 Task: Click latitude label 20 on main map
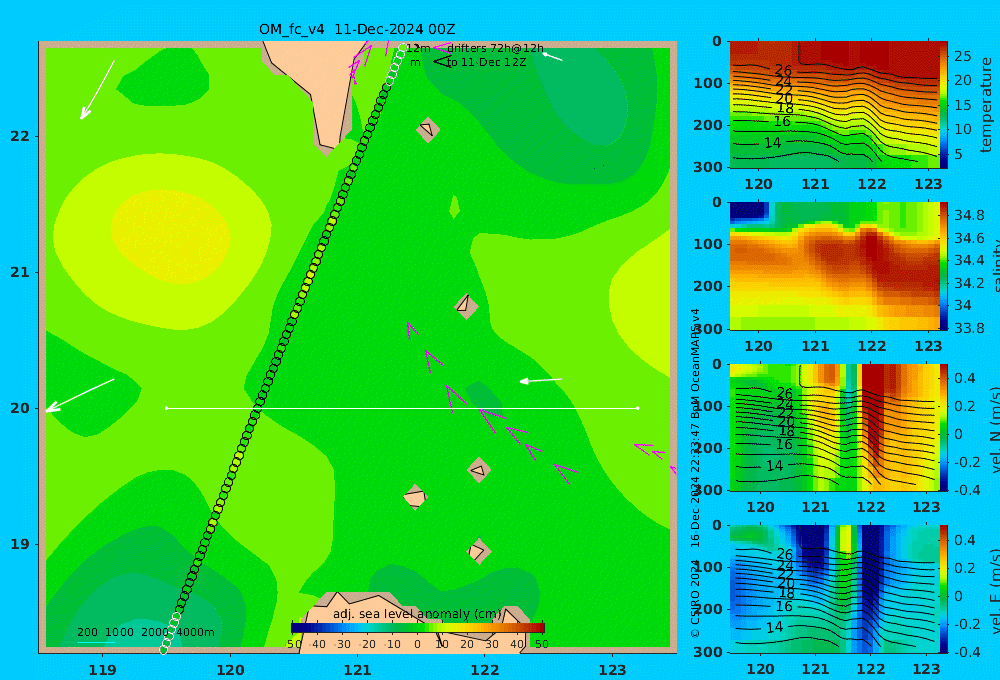20,408
